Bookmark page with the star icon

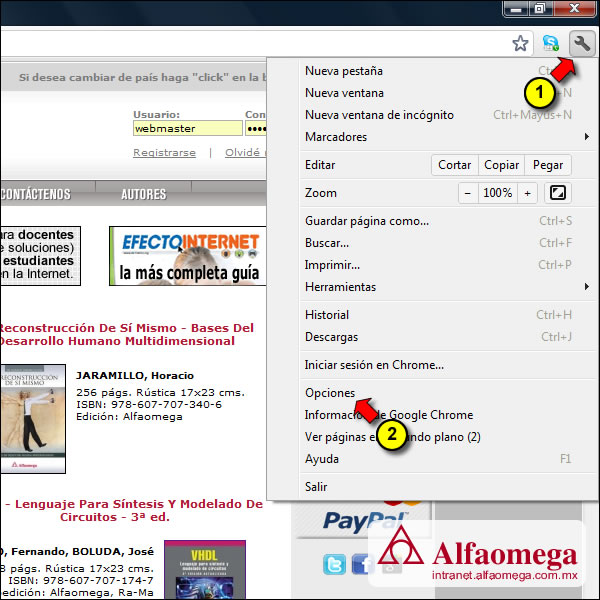(x=520, y=43)
